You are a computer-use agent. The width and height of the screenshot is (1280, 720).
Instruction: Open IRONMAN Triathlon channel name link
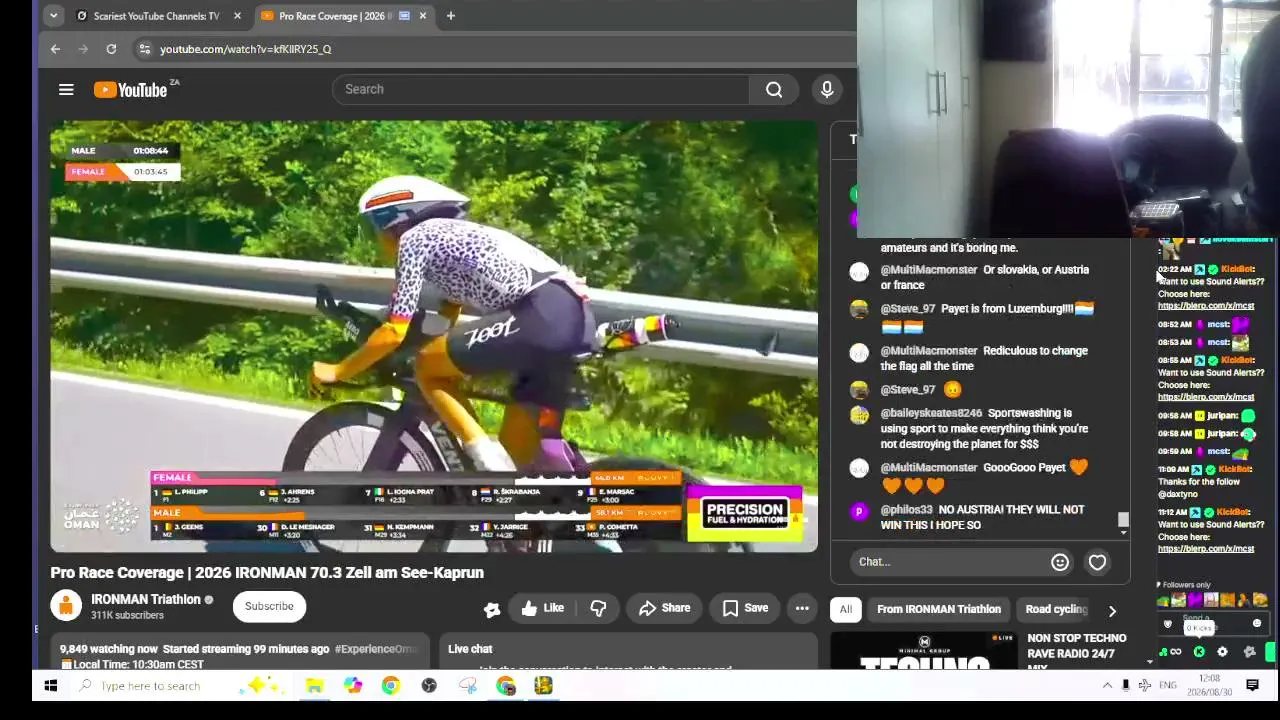(145, 599)
